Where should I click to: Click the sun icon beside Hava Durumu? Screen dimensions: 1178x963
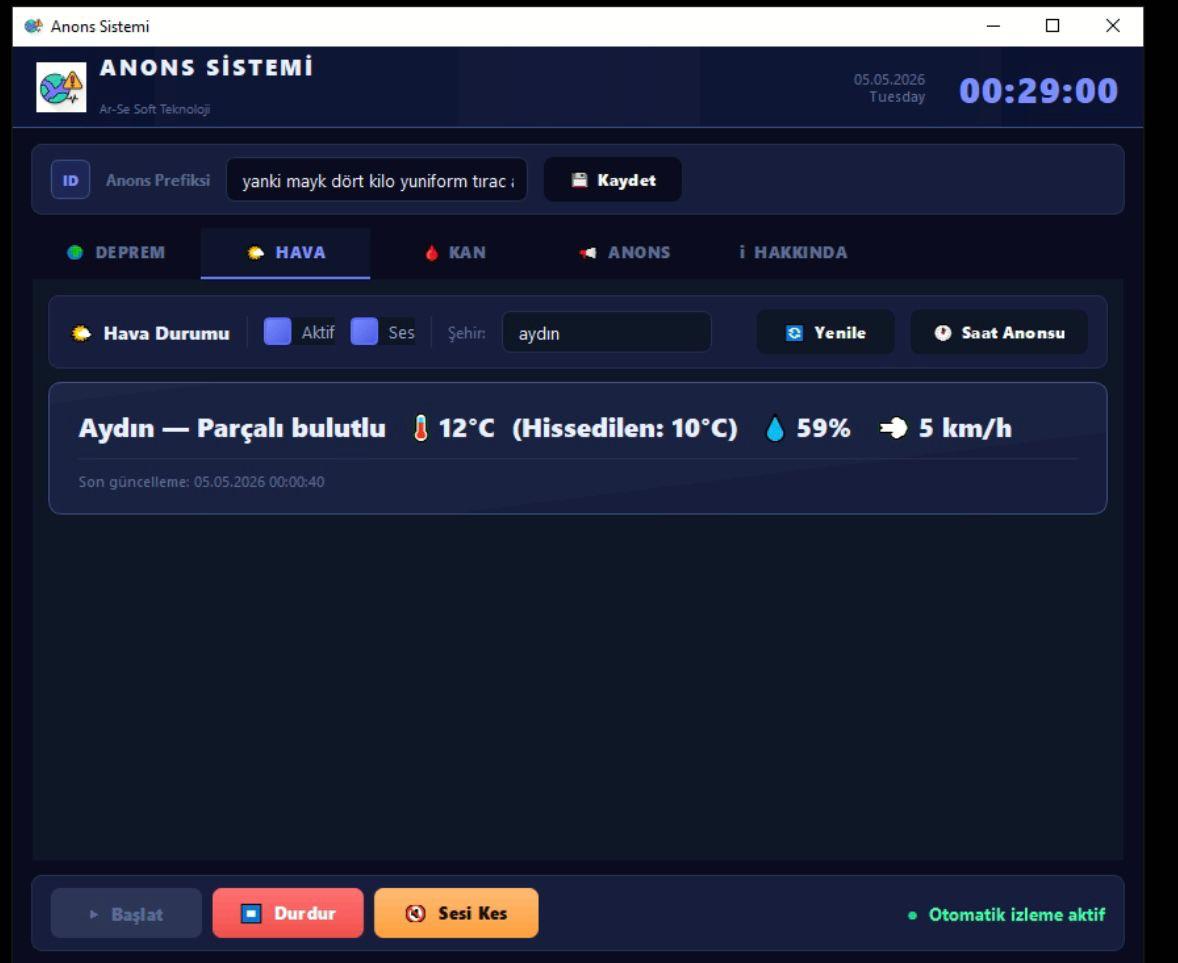pyautogui.click(x=81, y=333)
